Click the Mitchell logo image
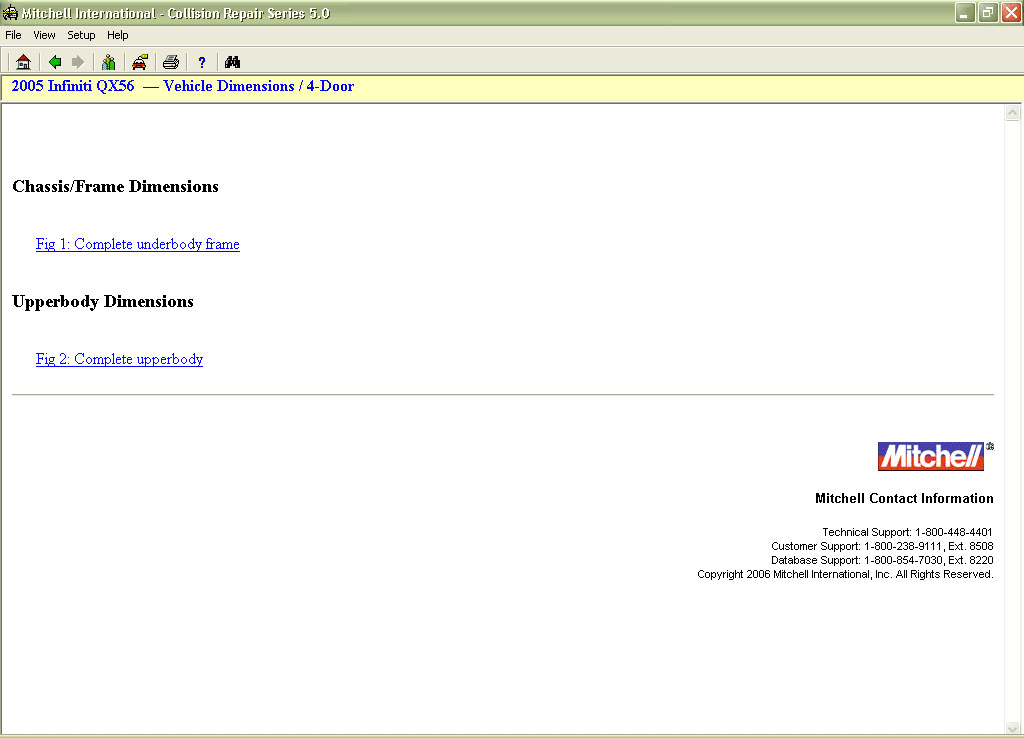 931,456
